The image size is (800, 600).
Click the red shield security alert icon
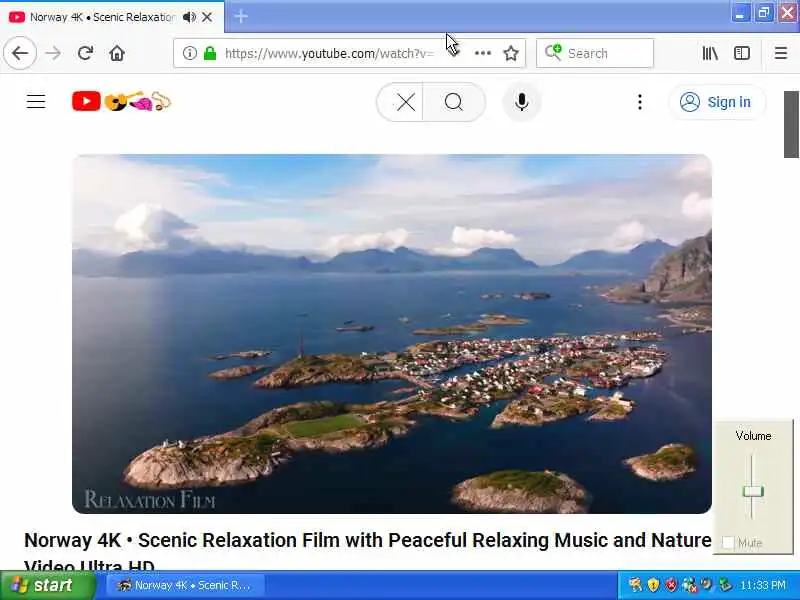click(671, 585)
